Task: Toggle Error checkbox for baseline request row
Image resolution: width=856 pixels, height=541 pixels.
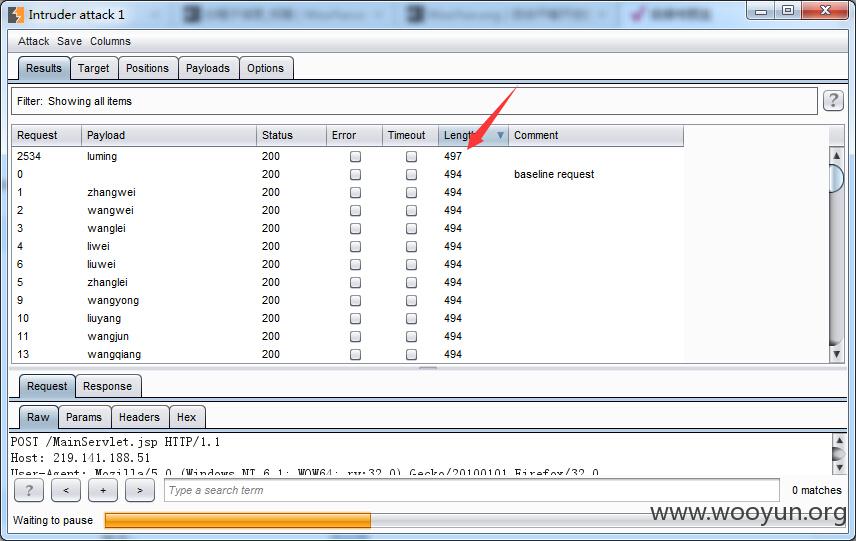Action: click(x=355, y=175)
